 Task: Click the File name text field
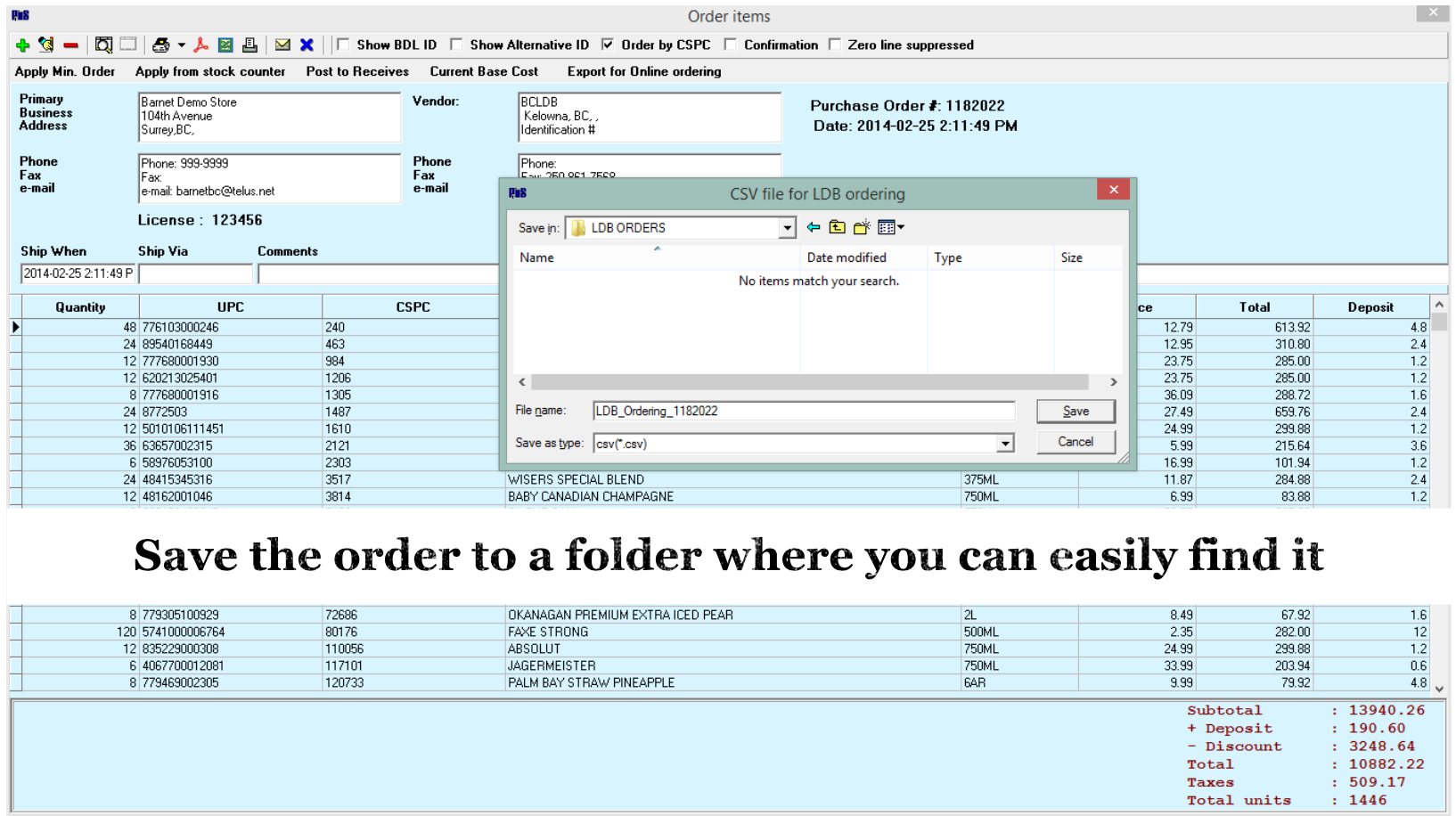802,411
